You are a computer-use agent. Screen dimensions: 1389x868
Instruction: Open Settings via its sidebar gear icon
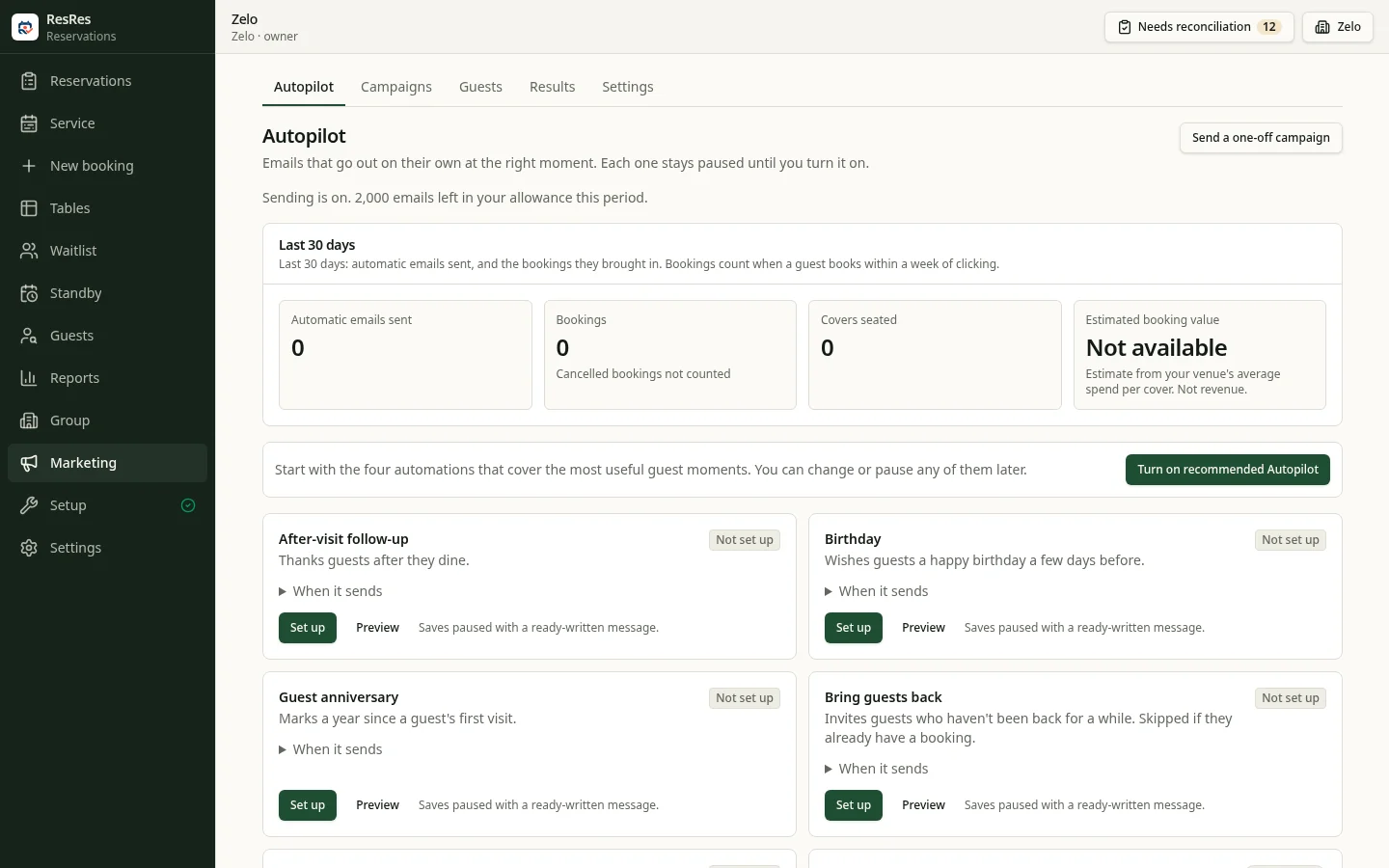(29, 548)
